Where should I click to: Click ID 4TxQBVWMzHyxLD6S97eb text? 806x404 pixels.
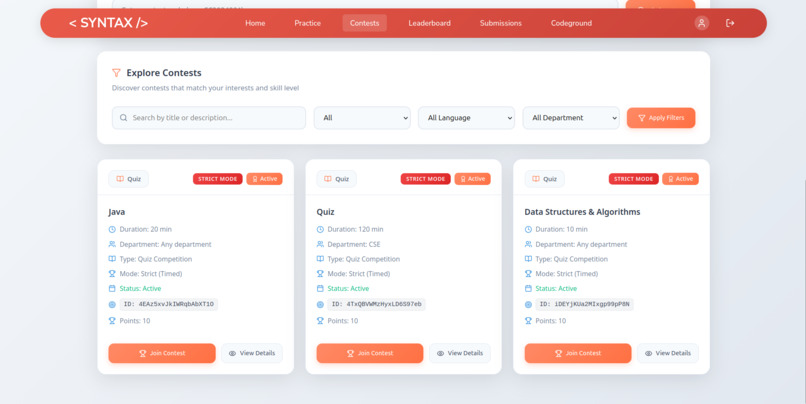tap(376, 304)
